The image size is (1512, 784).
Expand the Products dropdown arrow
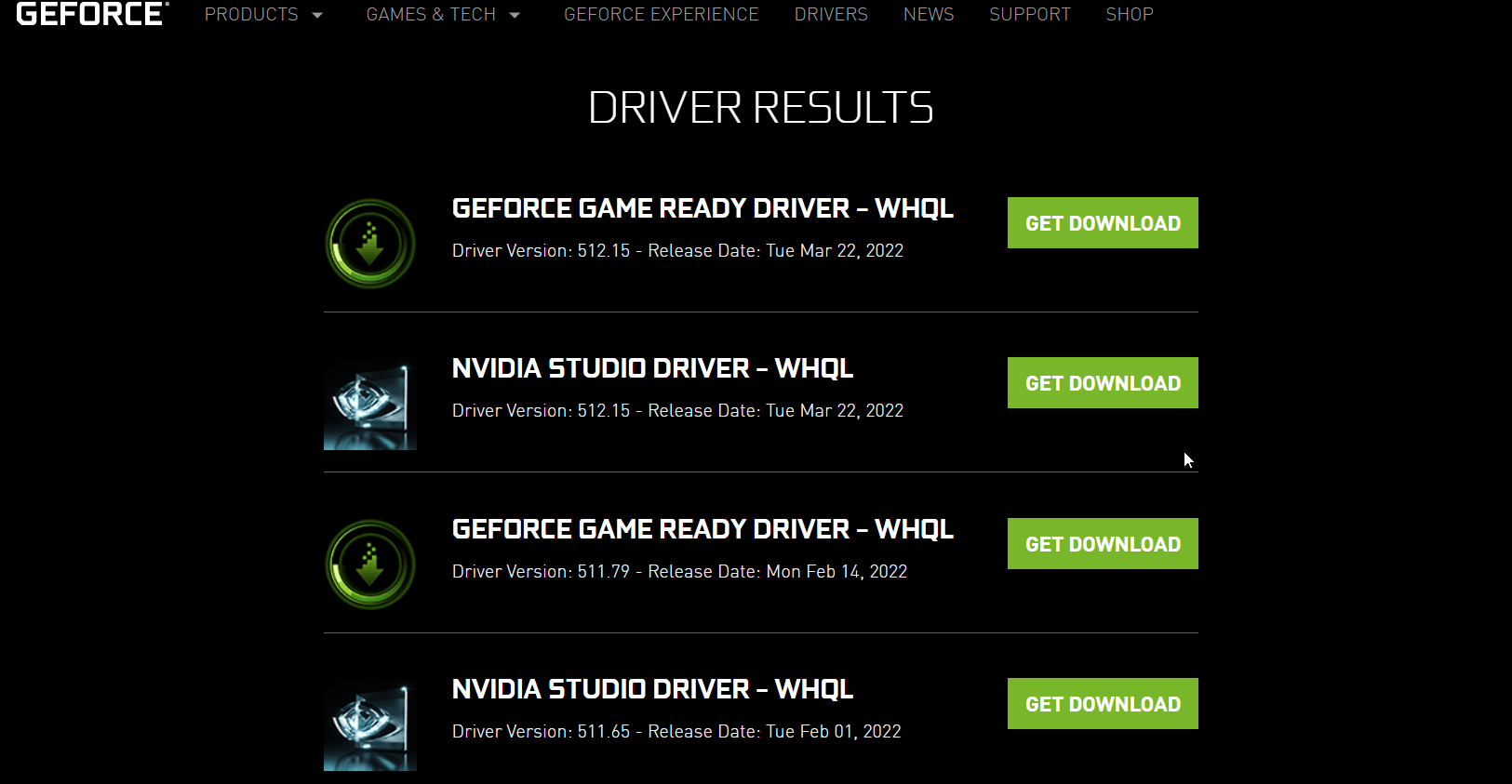point(317,15)
